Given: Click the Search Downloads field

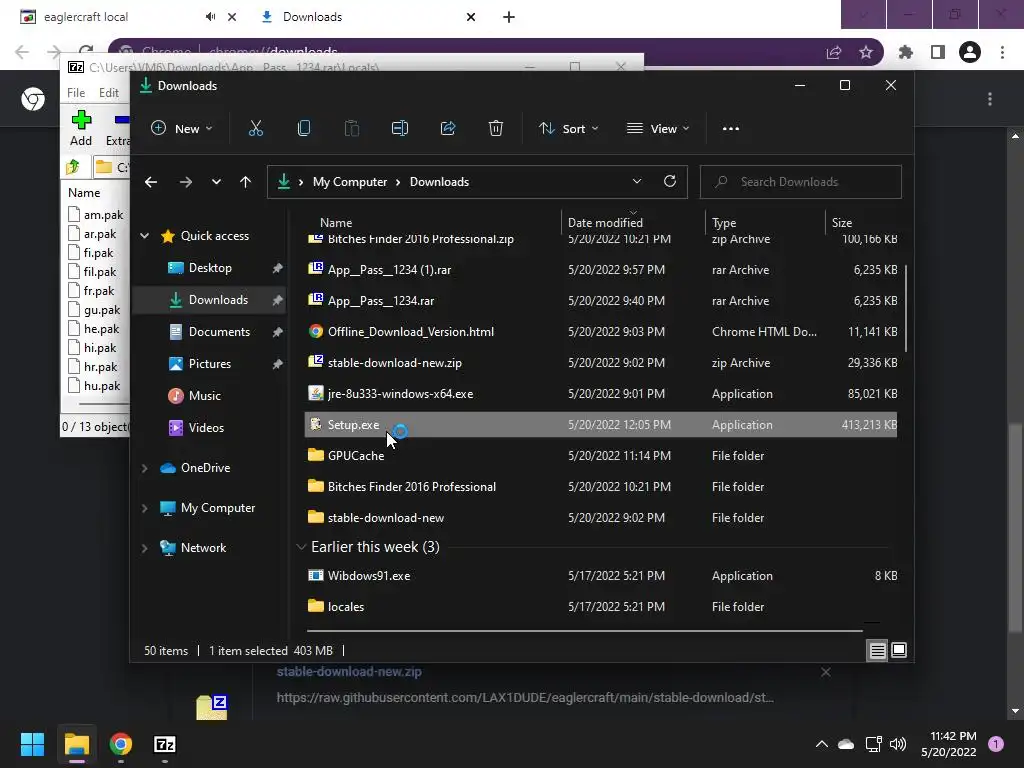Looking at the screenshot, I should [801, 182].
